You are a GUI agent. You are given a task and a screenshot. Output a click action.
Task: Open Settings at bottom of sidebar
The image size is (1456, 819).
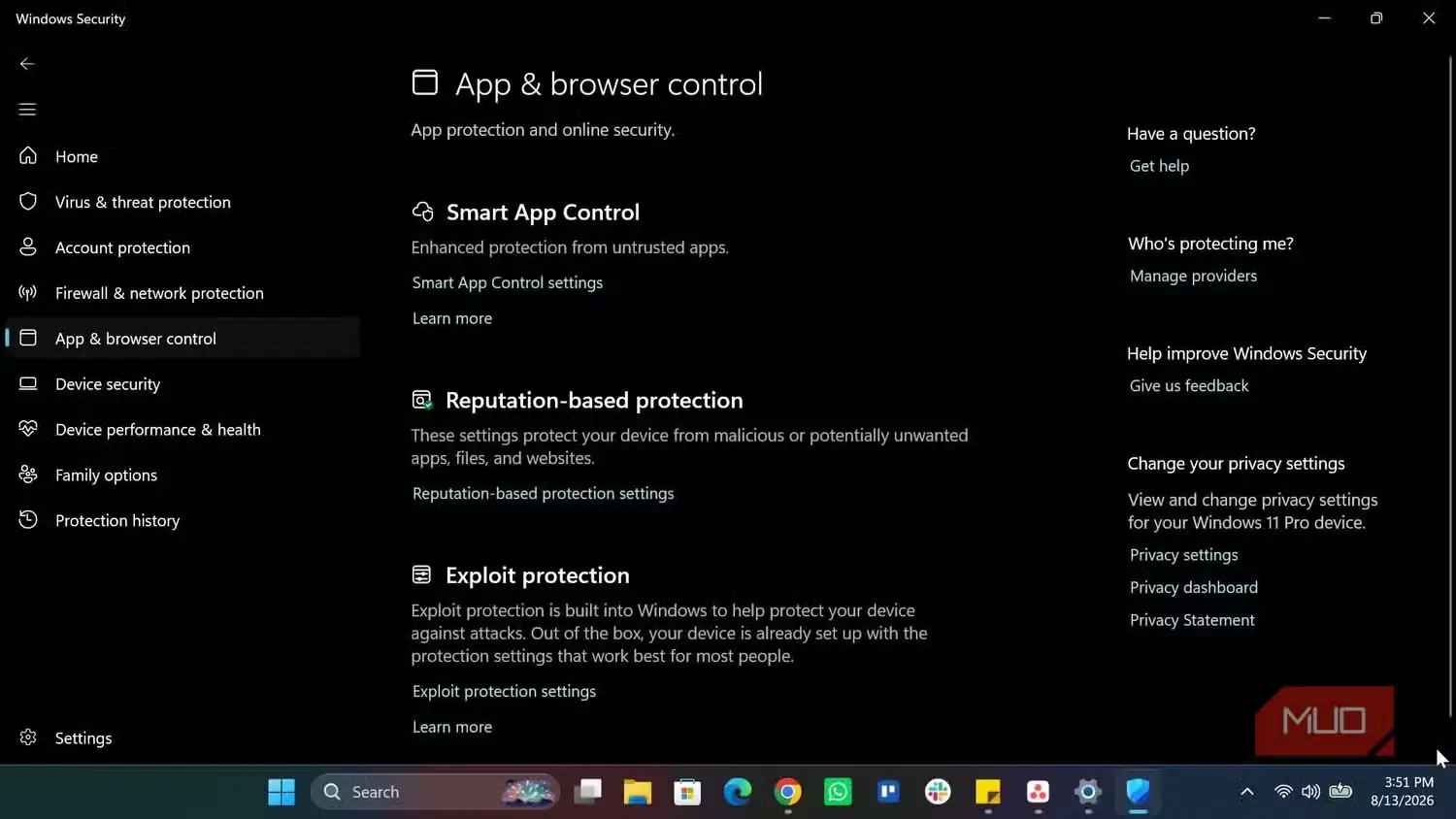click(83, 738)
